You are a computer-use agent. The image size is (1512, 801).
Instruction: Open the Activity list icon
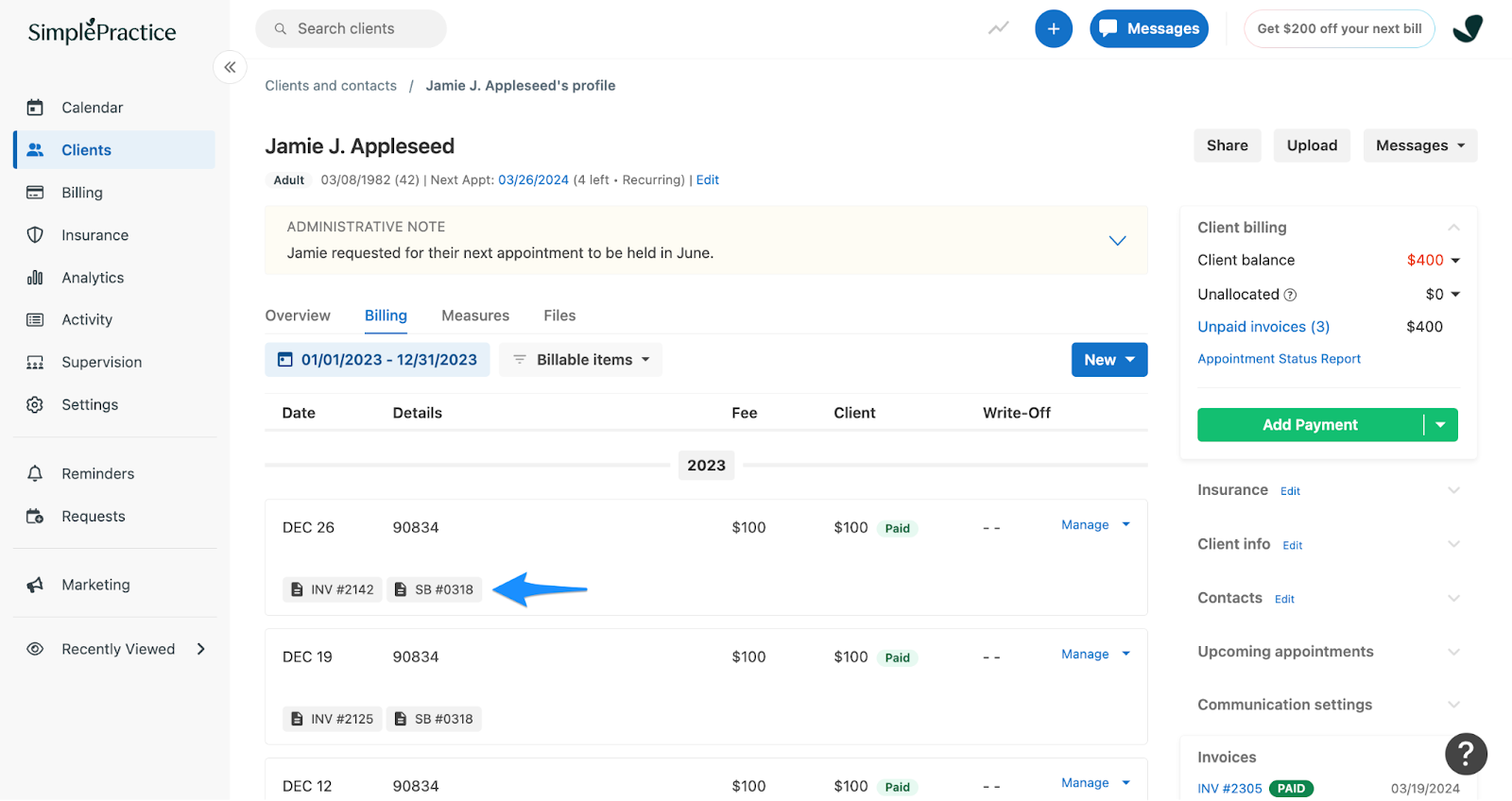click(35, 320)
